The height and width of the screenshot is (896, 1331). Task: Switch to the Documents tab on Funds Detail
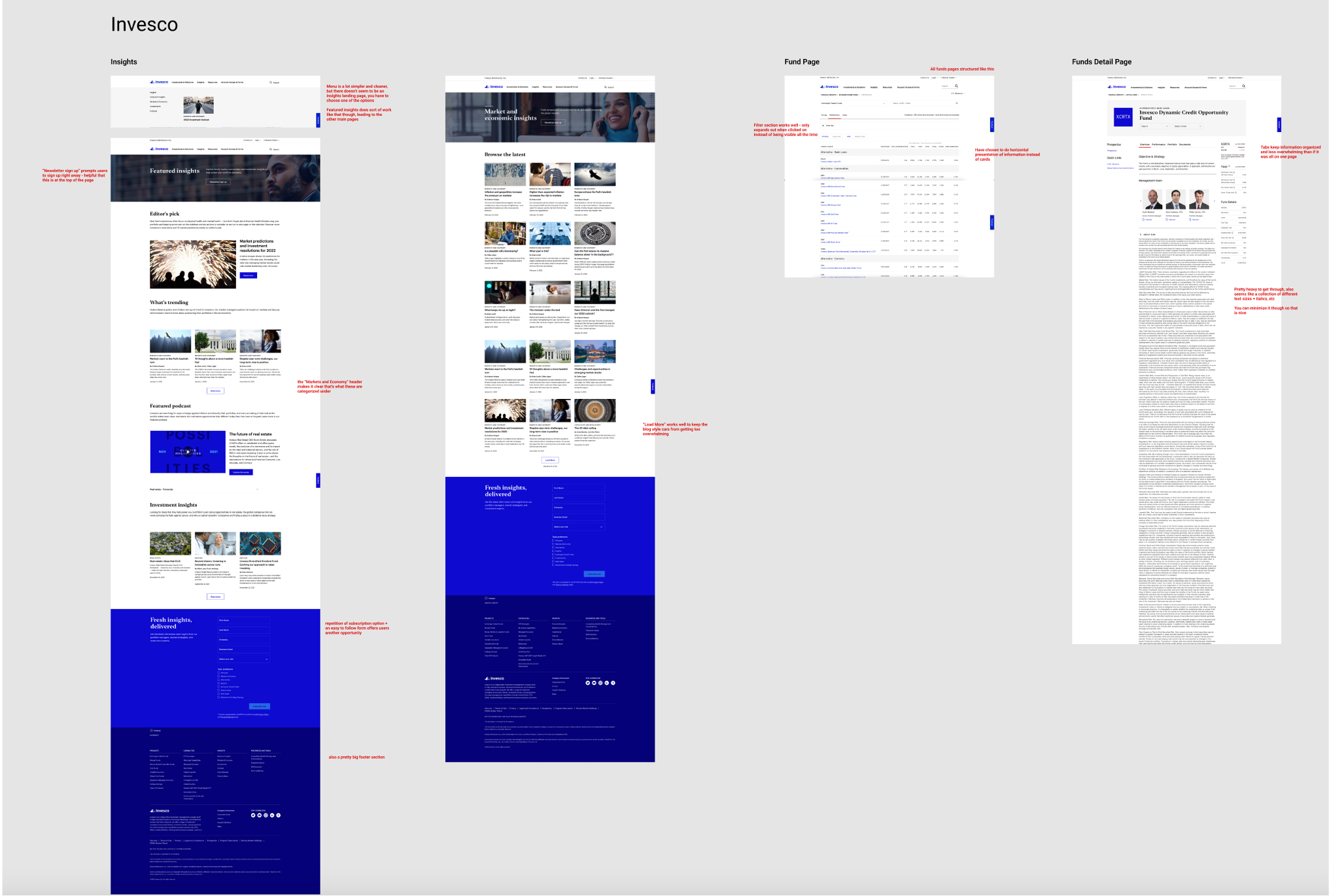point(1184,145)
